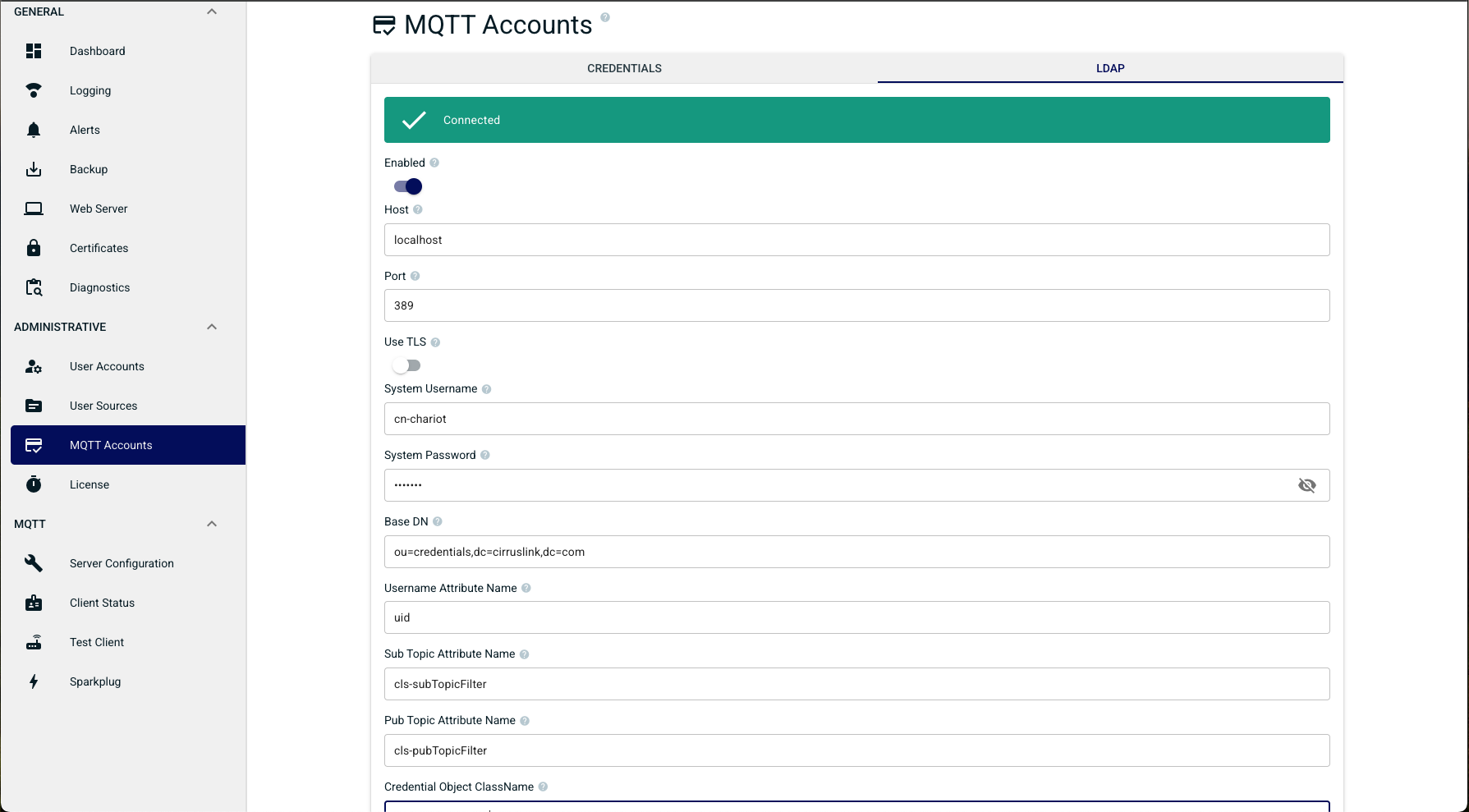Collapse the GENERAL sidebar section
Image resolution: width=1469 pixels, height=812 pixels.
click(x=212, y=11)
